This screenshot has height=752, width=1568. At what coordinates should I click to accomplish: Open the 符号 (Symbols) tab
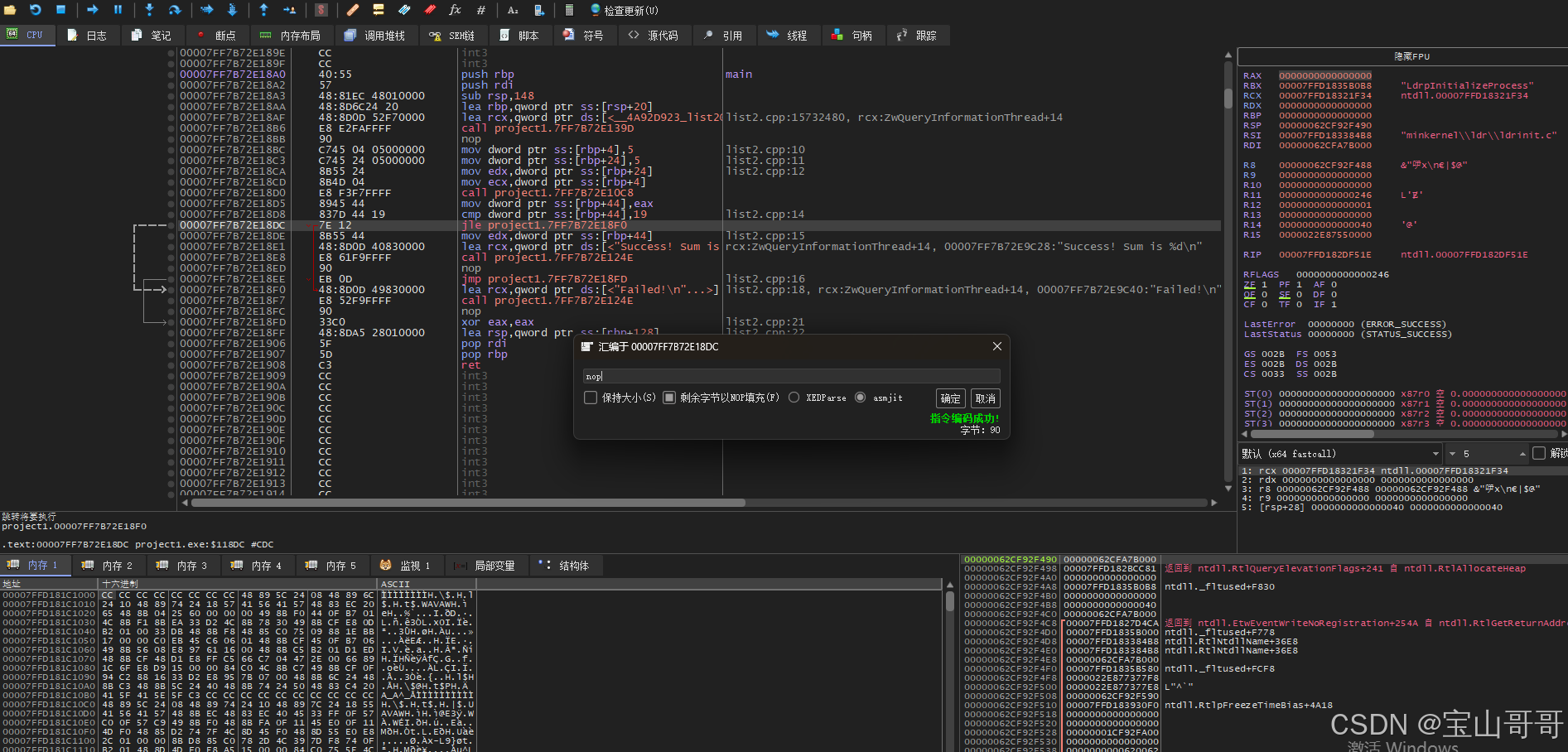point(584,36)
